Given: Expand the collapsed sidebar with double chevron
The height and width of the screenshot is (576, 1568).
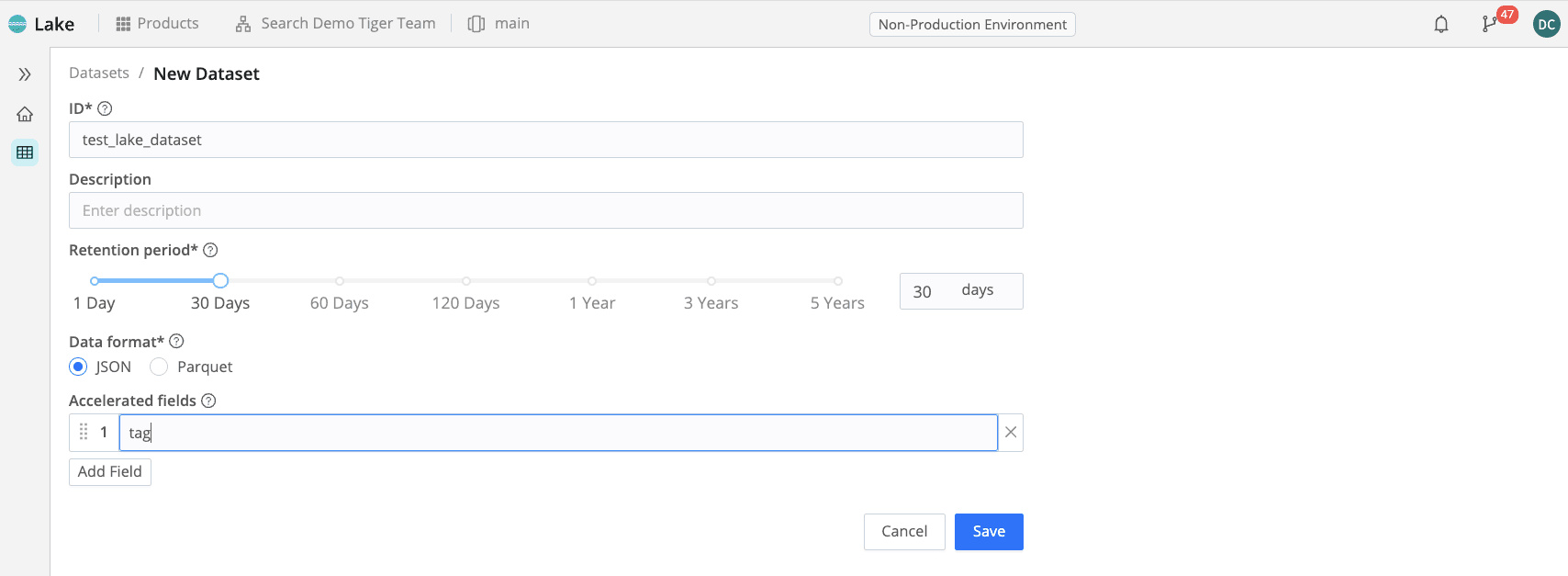Looking at the screenshot, I should 25,74.
